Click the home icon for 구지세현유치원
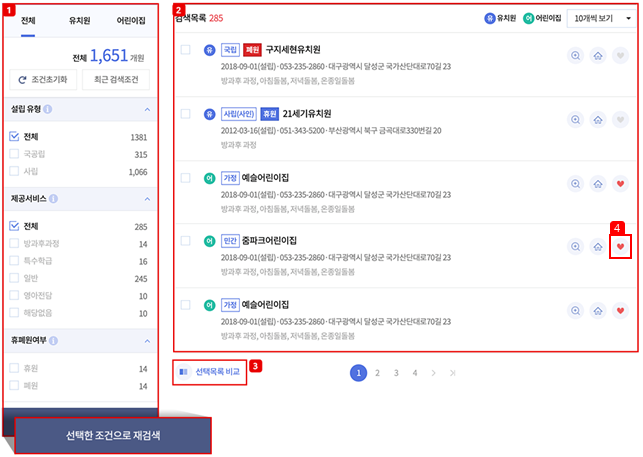The width and height of the screenshot is (643, 457). (x=598, y=55)
